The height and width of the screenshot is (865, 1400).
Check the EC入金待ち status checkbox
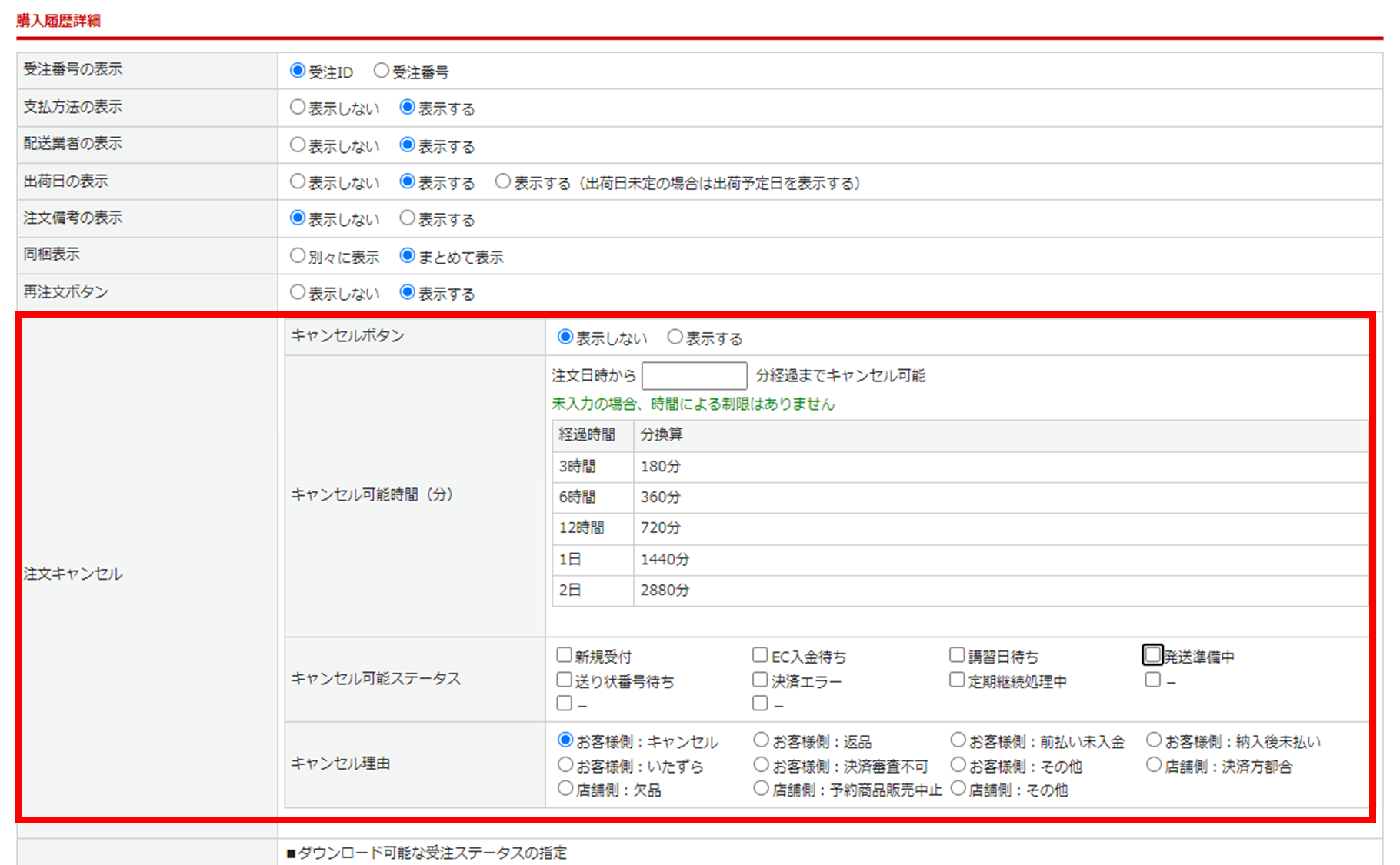click(761, 655)
